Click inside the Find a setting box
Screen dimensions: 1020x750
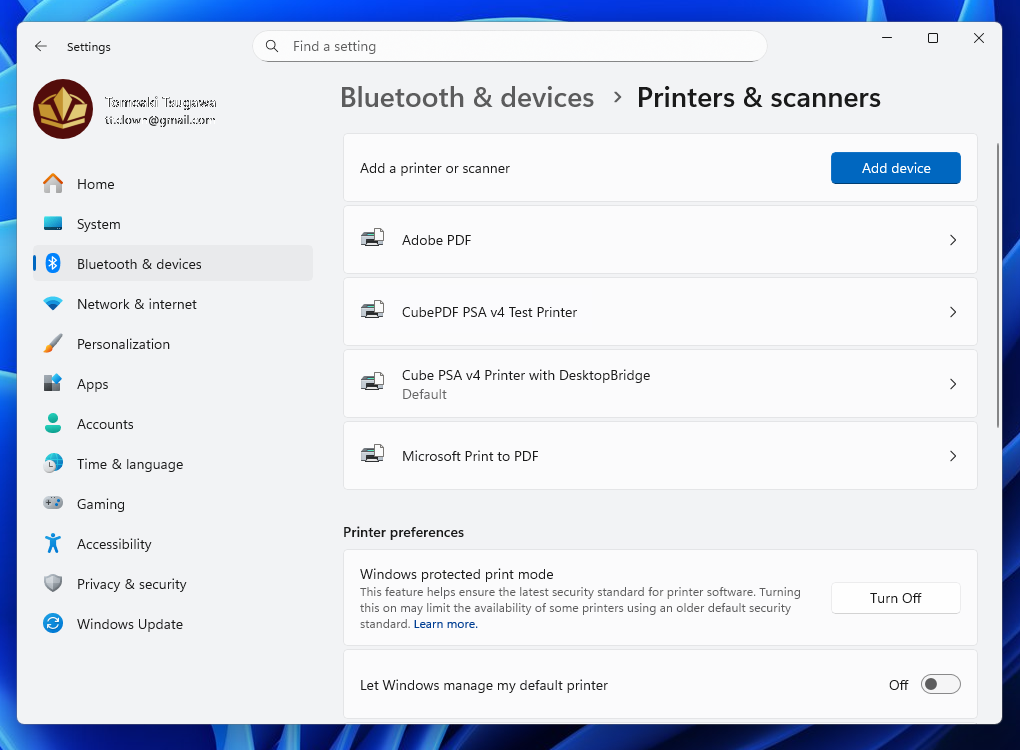510,46
